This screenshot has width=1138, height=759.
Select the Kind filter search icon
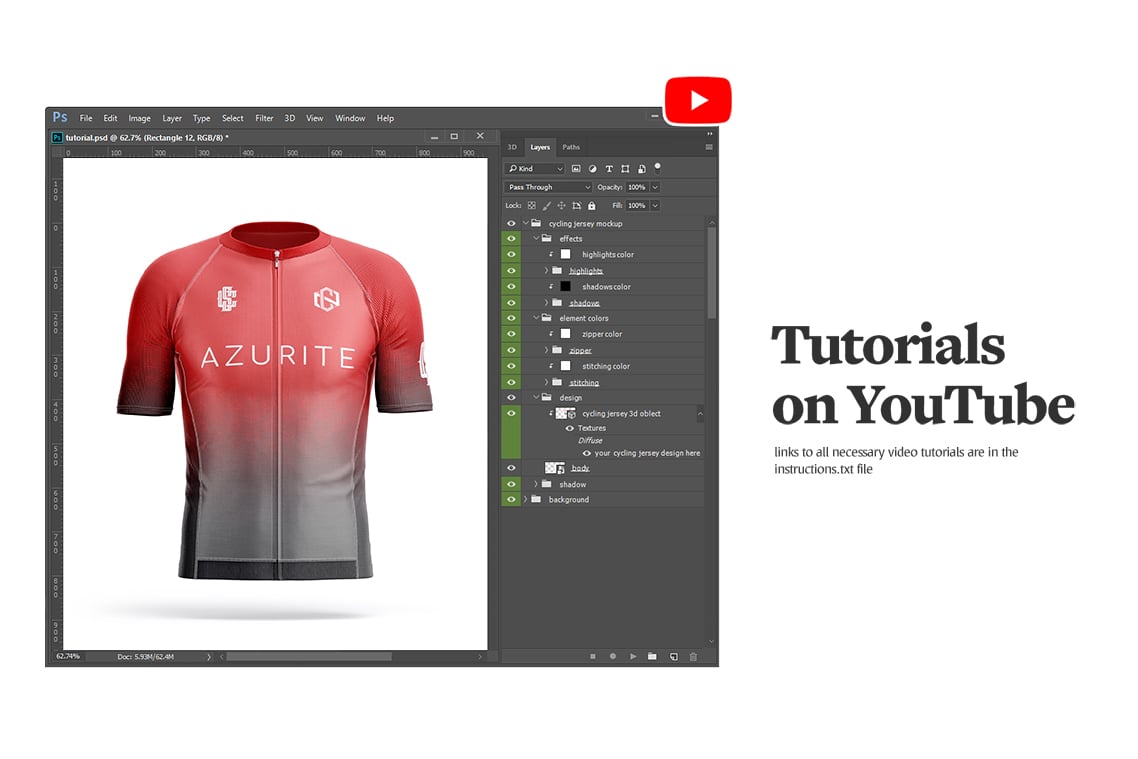[513, 168]
